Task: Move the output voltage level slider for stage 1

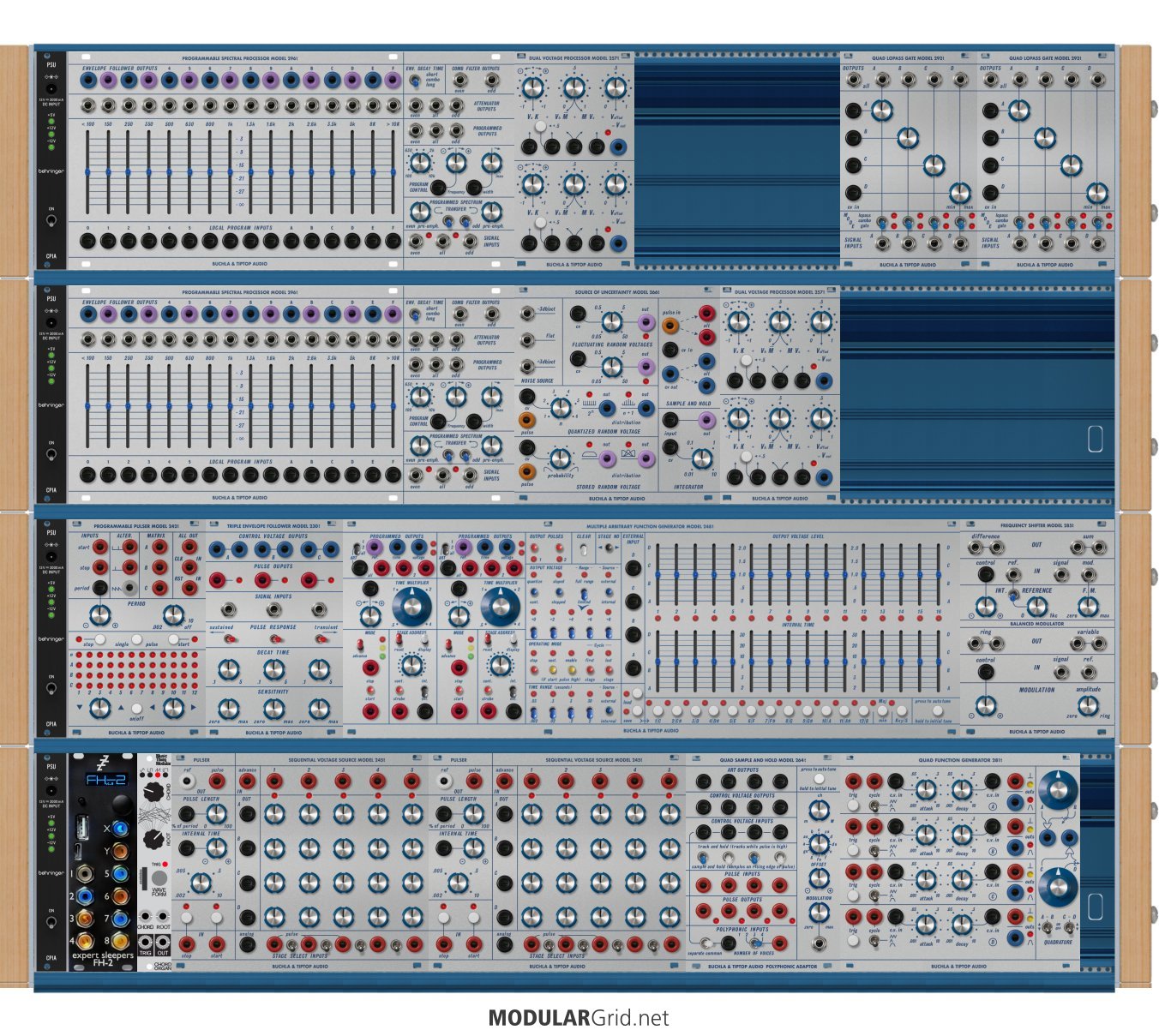Action: 658,574
